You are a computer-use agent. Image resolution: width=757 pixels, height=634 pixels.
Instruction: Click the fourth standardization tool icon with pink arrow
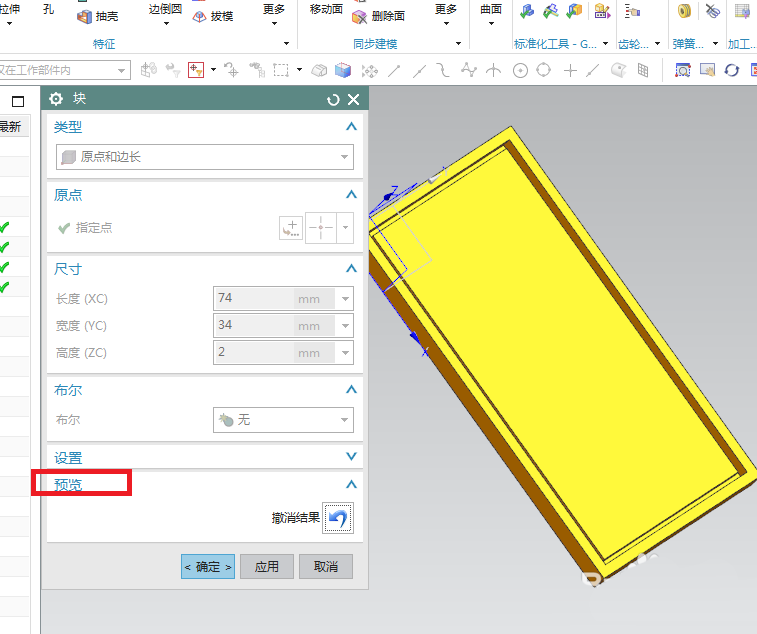tap(602, 11)
